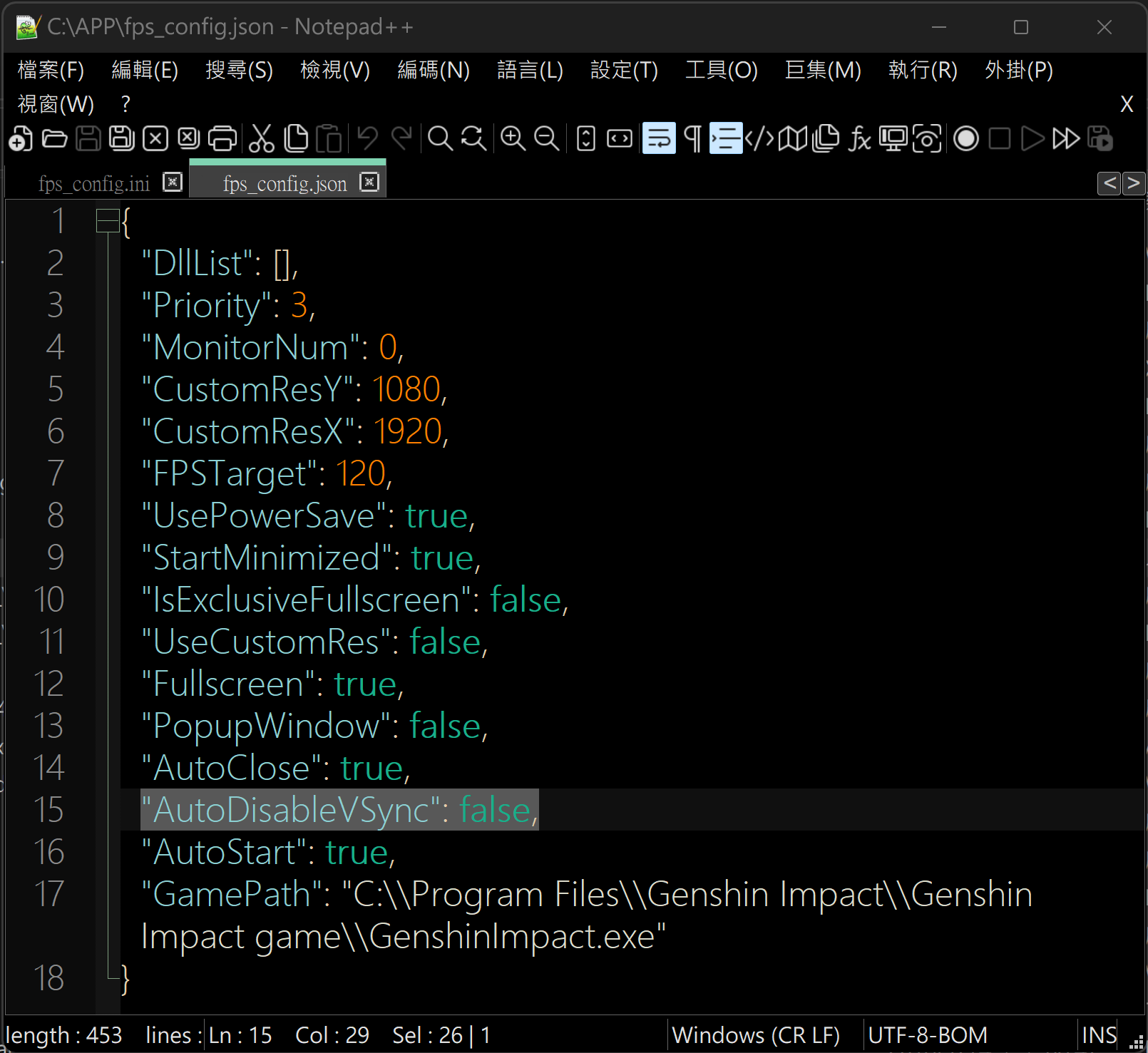Open the 執行(R) menu
1148x1053 pixels.
tap(923, 70)
